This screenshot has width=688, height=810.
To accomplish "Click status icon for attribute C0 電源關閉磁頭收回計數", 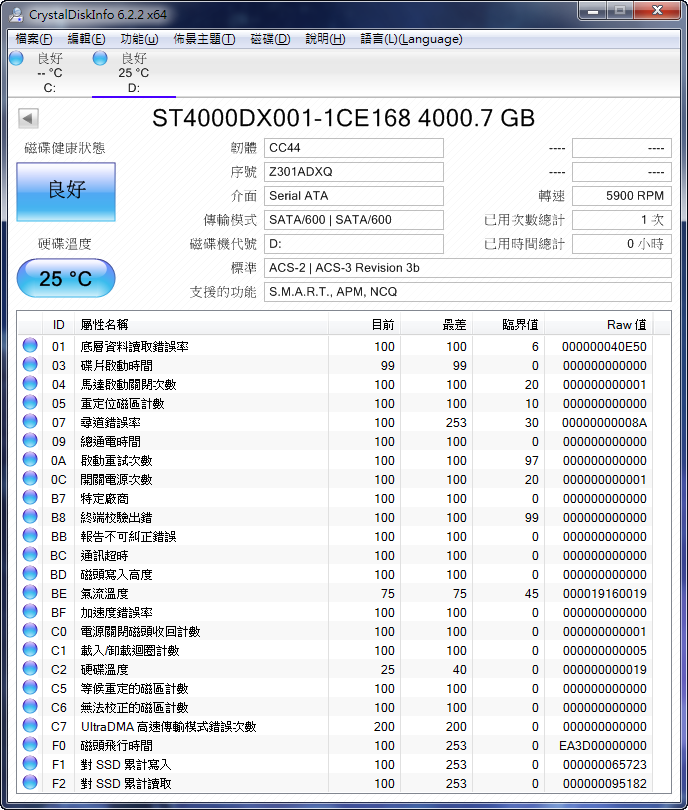I will point(30,630).
